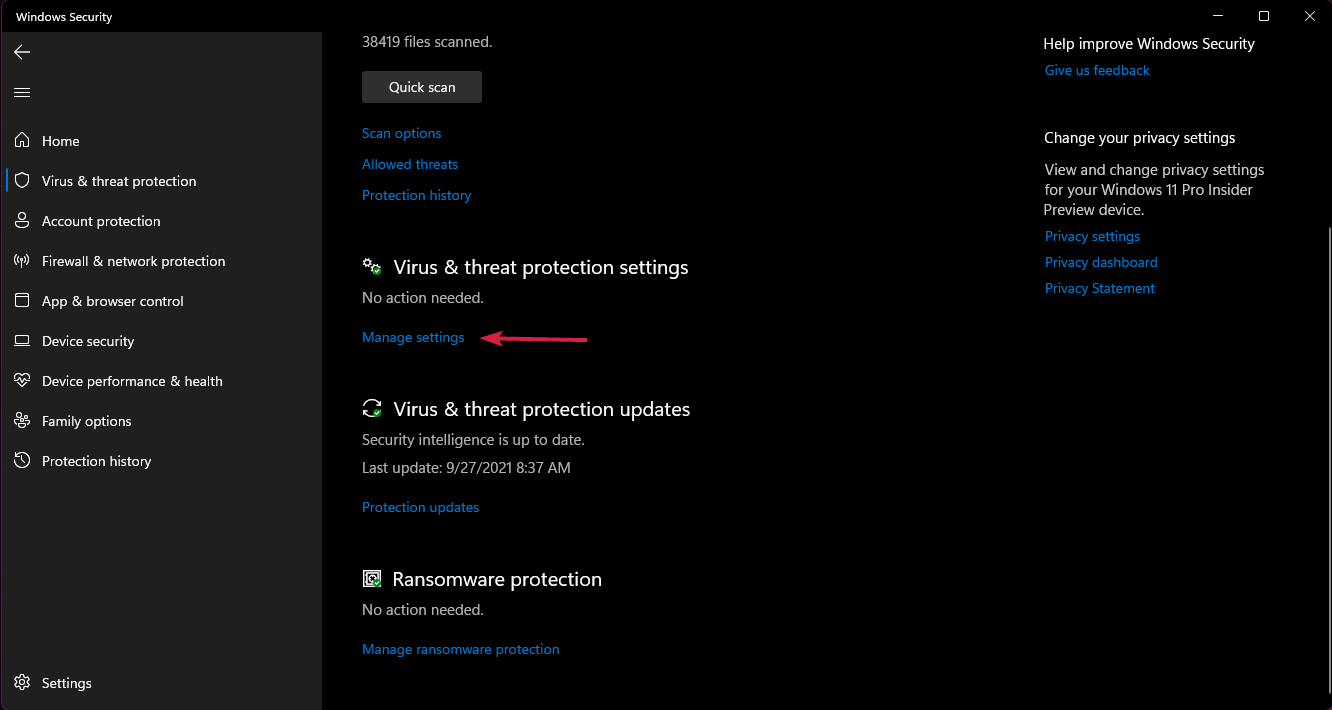Click the Device performance heart icon
This screenshot has height=710, width=1332.
tap(22, 381)
